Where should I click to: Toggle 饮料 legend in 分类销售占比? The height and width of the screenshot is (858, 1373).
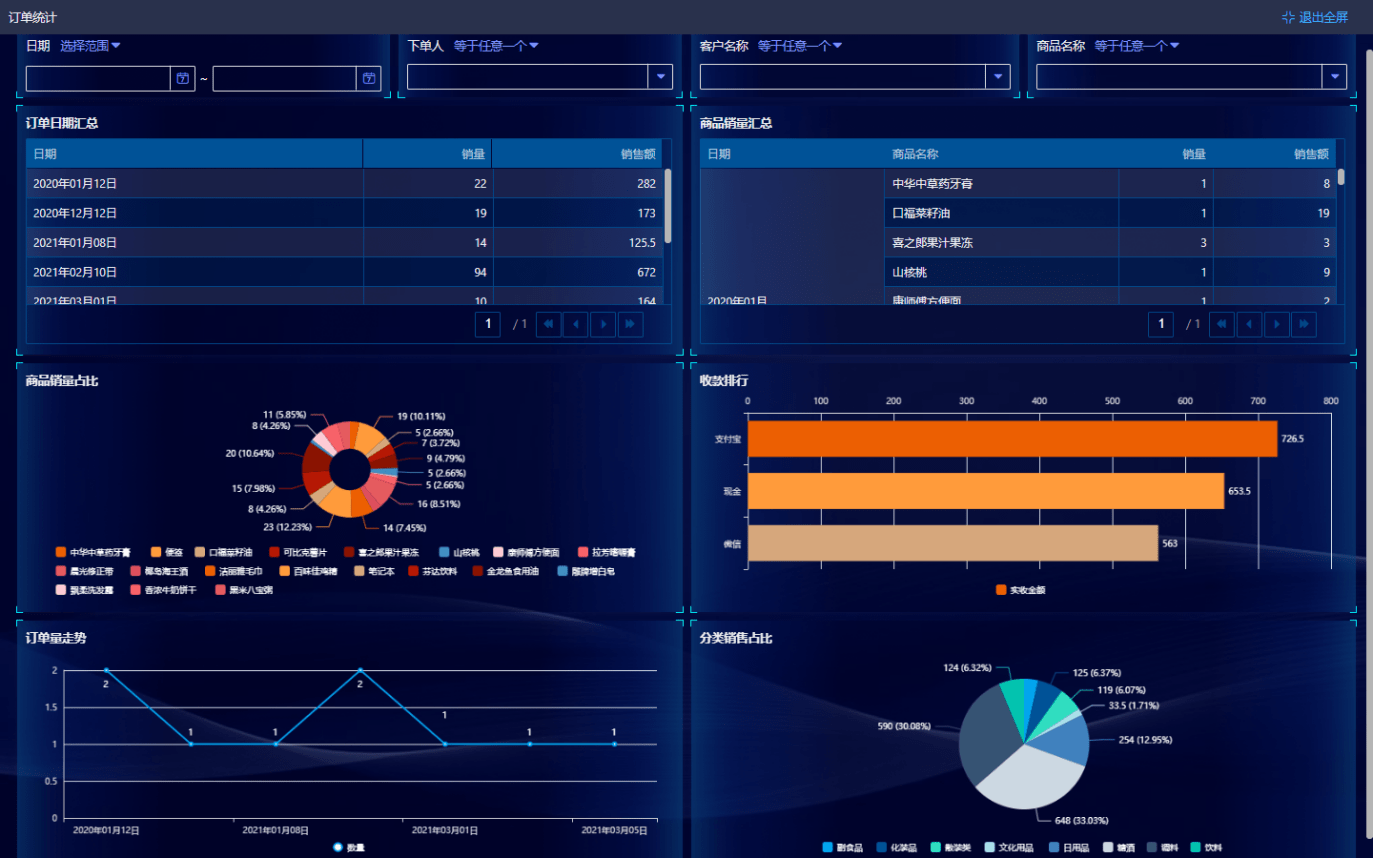(1207, 847)
